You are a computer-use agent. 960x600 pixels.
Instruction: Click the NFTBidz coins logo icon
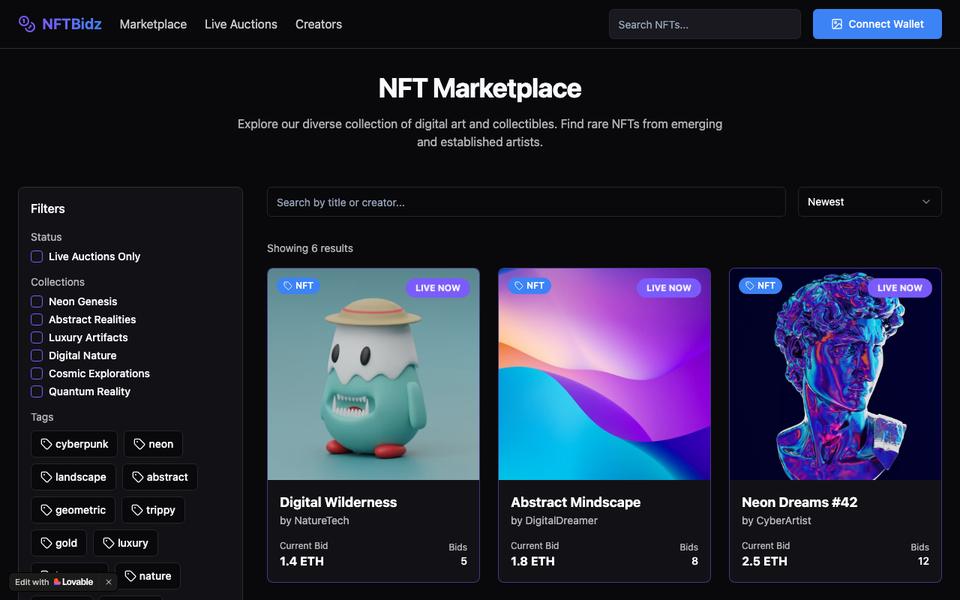click(26, 24)
